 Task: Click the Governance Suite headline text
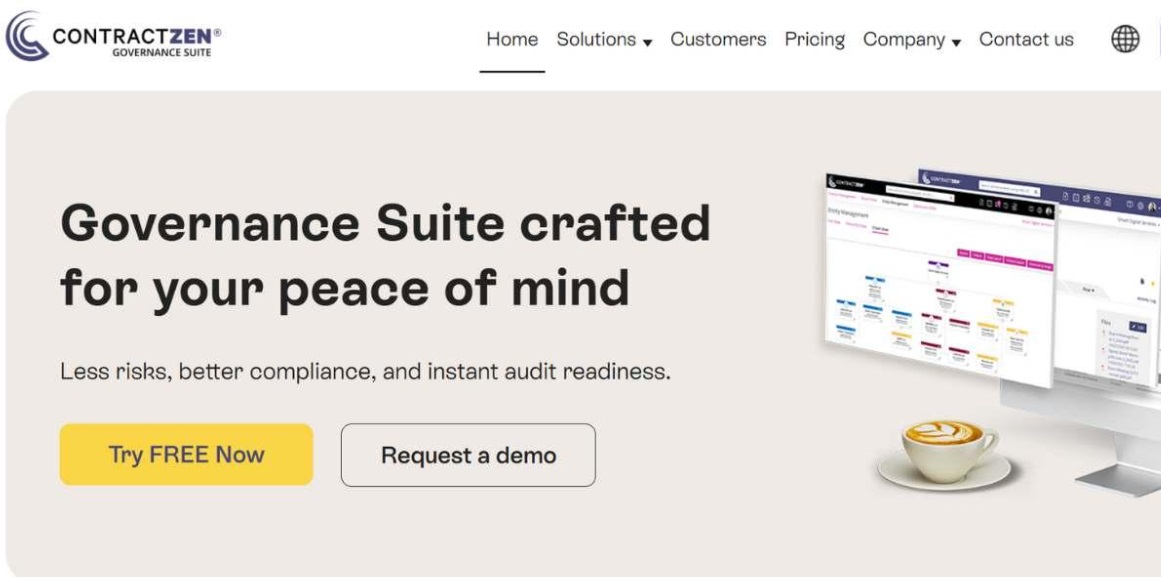click(x=385, y=255)
